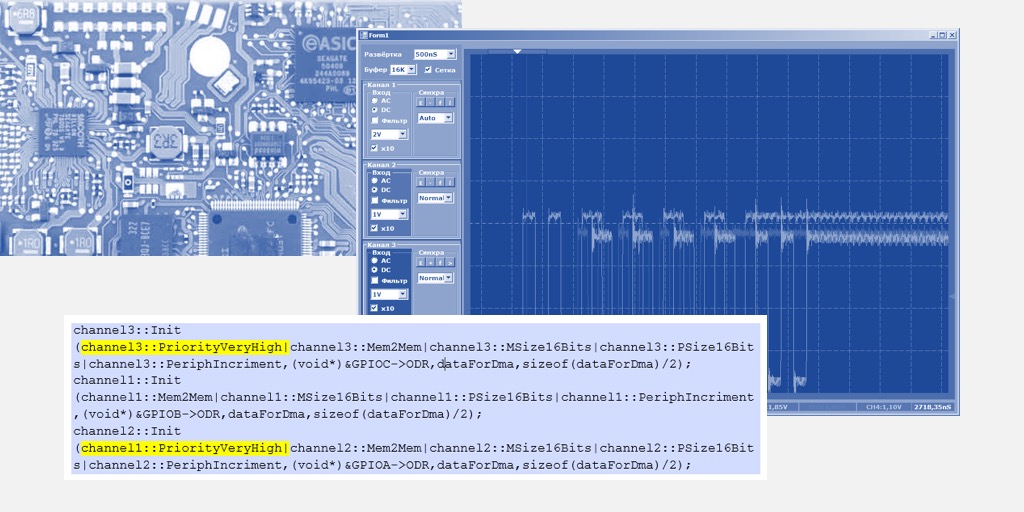Click the last sync button in Канал 2
The height and width of the screenshot is (512, 1024).
[450, 182]
